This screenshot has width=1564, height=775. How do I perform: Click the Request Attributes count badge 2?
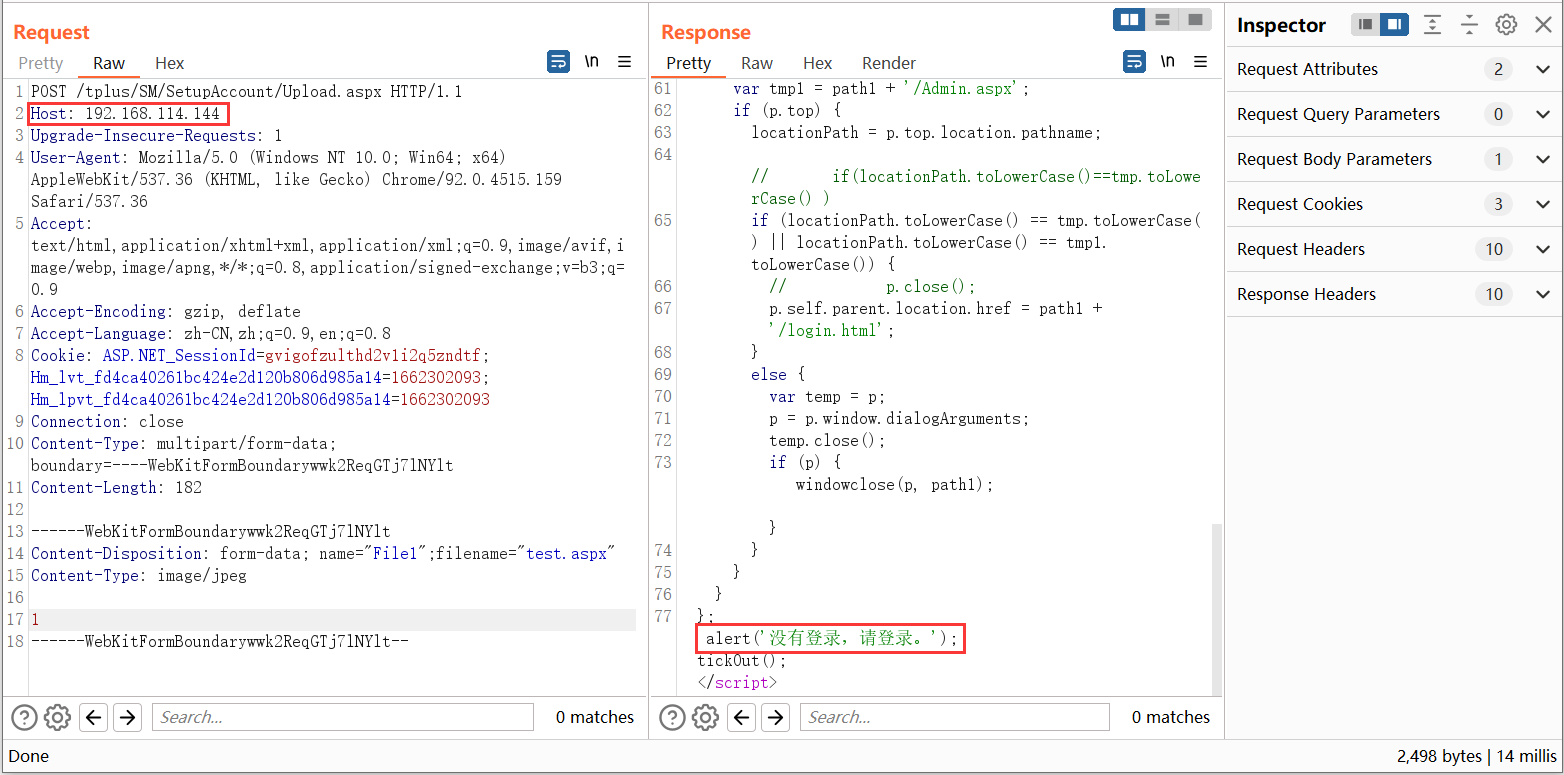(1498, 69)
